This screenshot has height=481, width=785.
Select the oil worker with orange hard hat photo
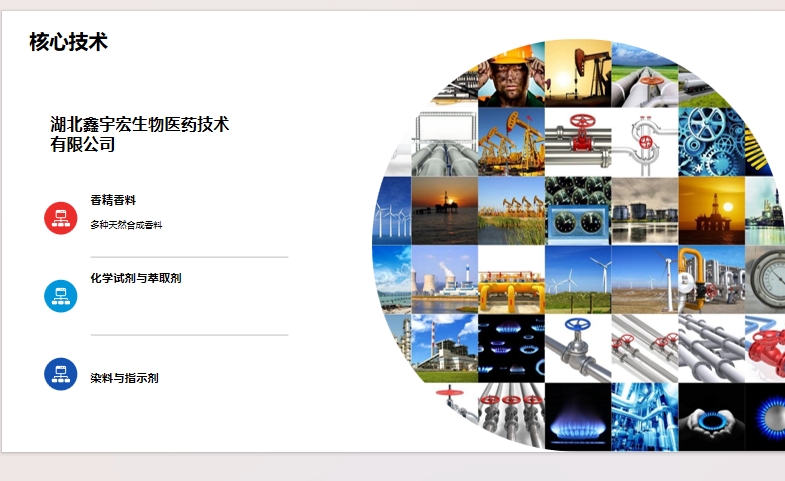tap(511, 75)
